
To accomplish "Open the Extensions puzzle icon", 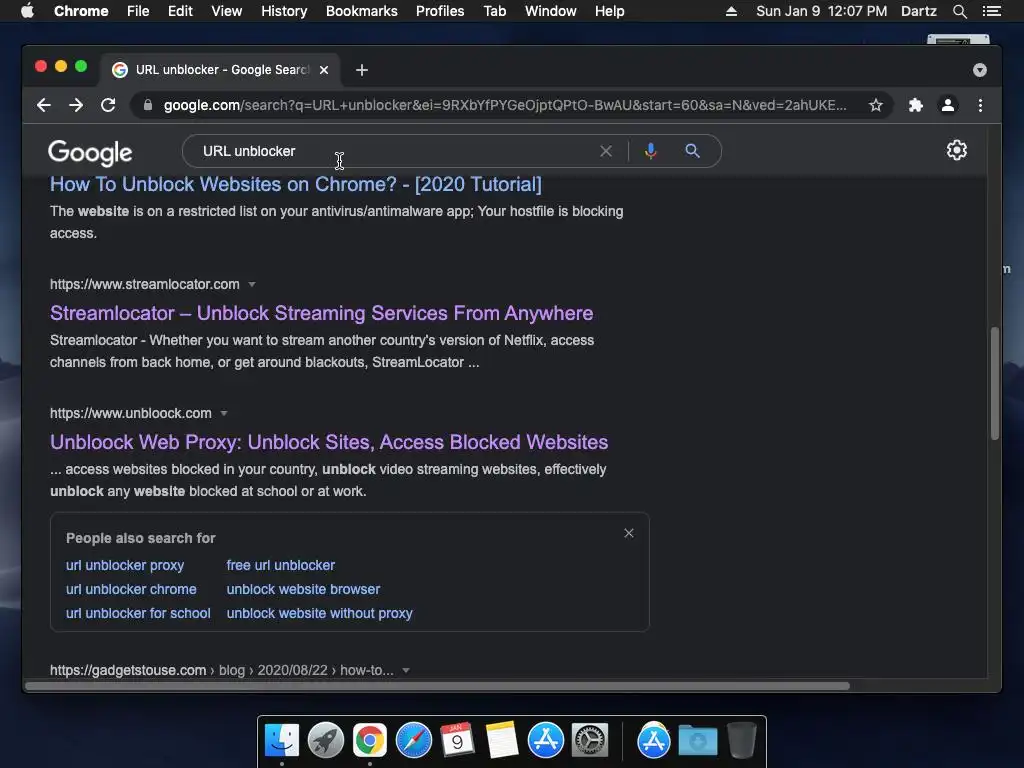I will pos(916,105).
